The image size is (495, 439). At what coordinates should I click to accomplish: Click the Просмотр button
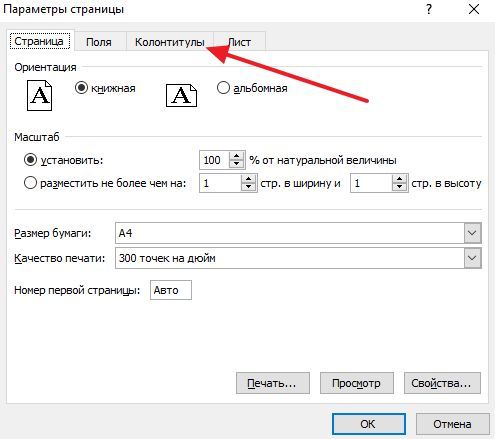(357, 383)
